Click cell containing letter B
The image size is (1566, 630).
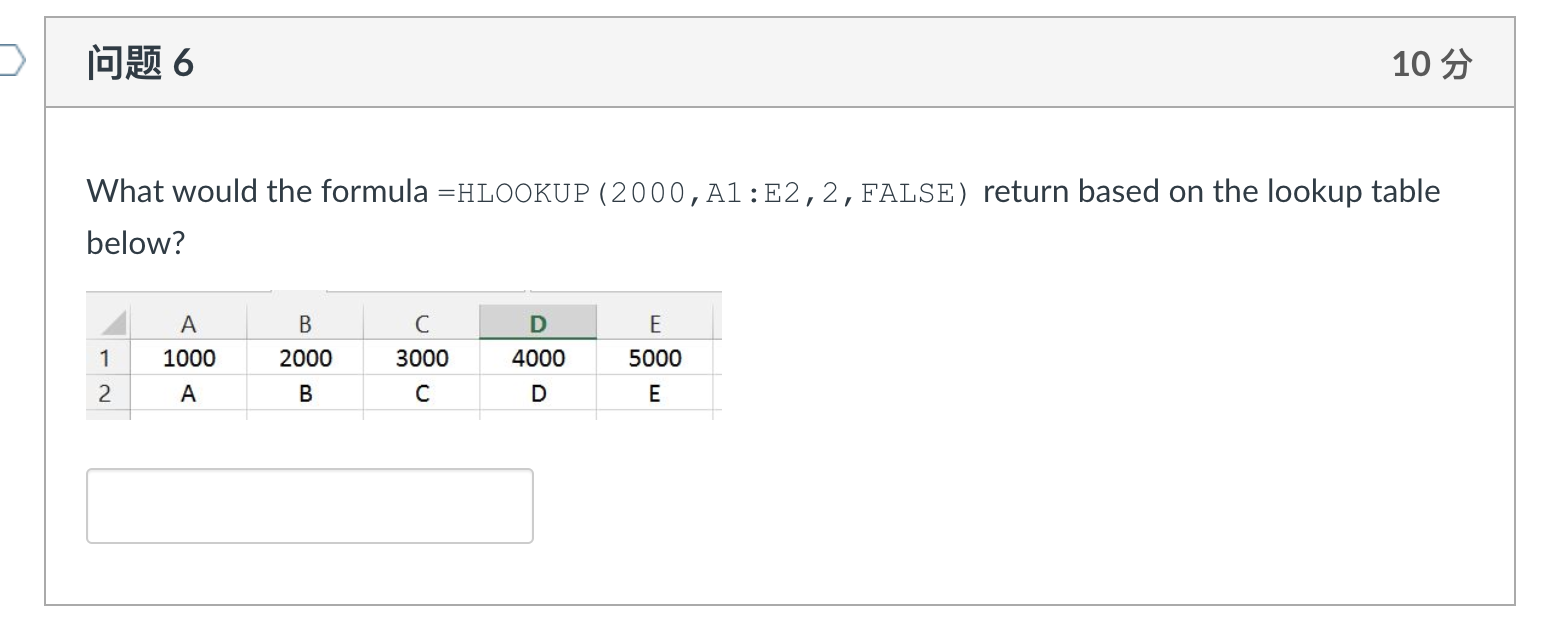click(305, 392)
